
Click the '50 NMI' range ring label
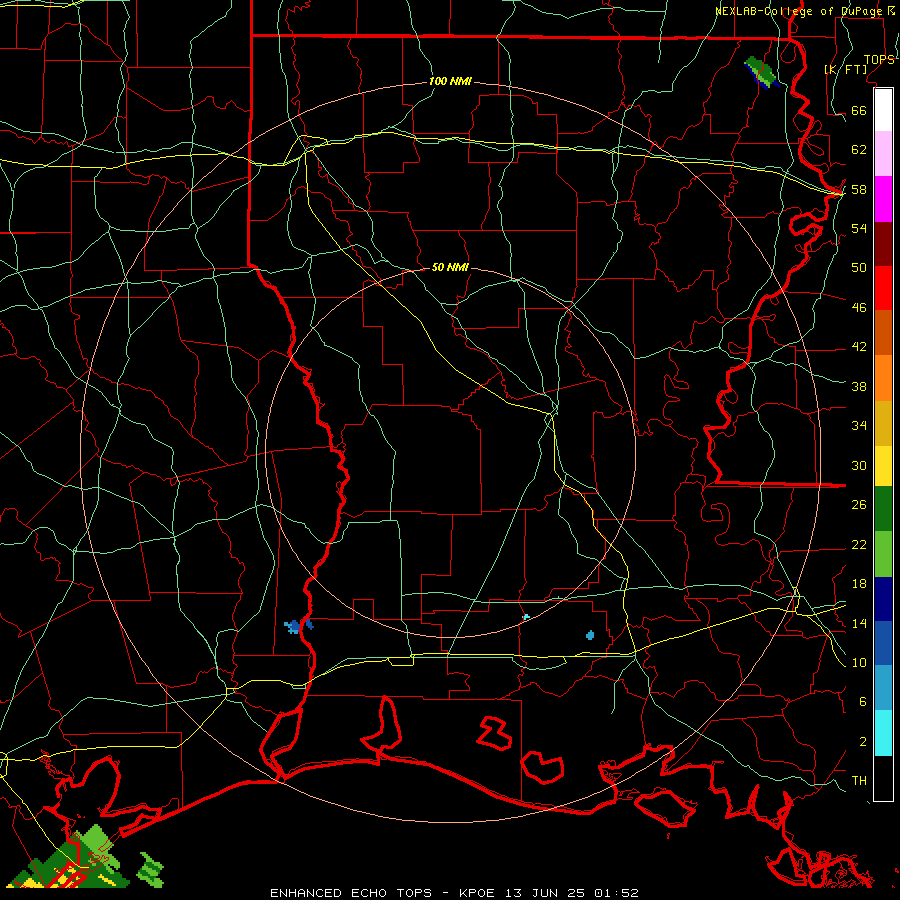coord(450,267)
